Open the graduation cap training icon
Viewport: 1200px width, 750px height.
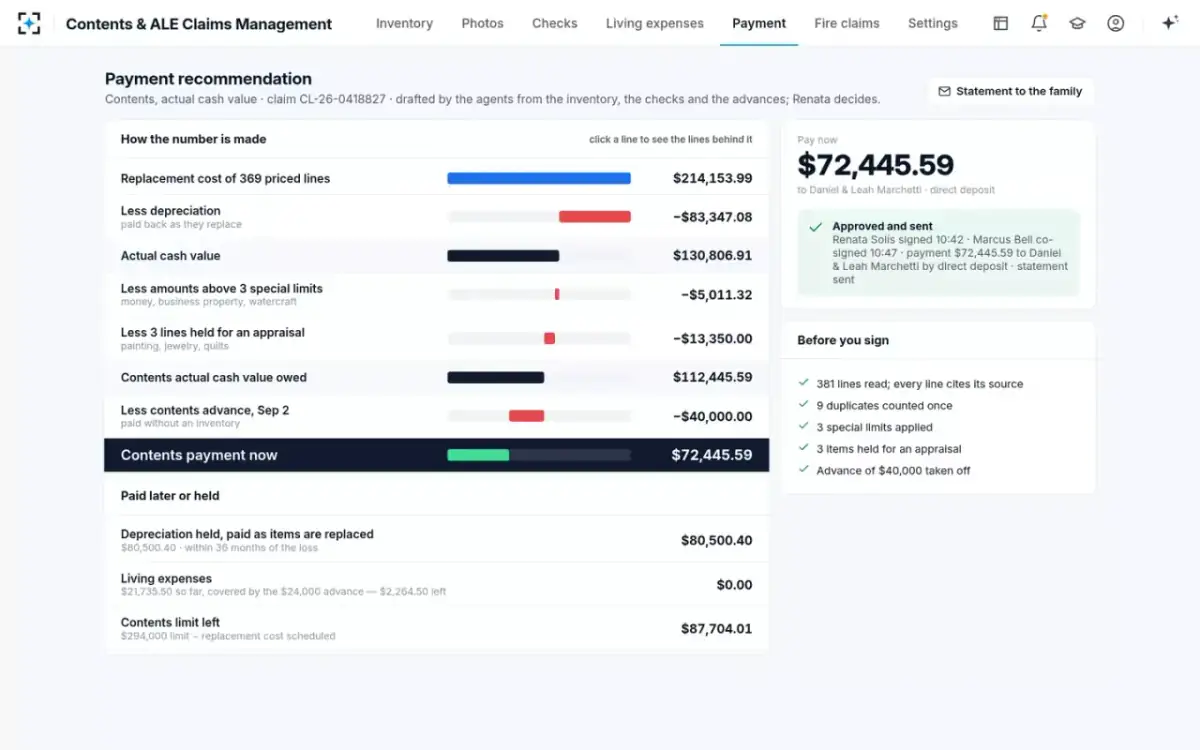coord(1077,23)
